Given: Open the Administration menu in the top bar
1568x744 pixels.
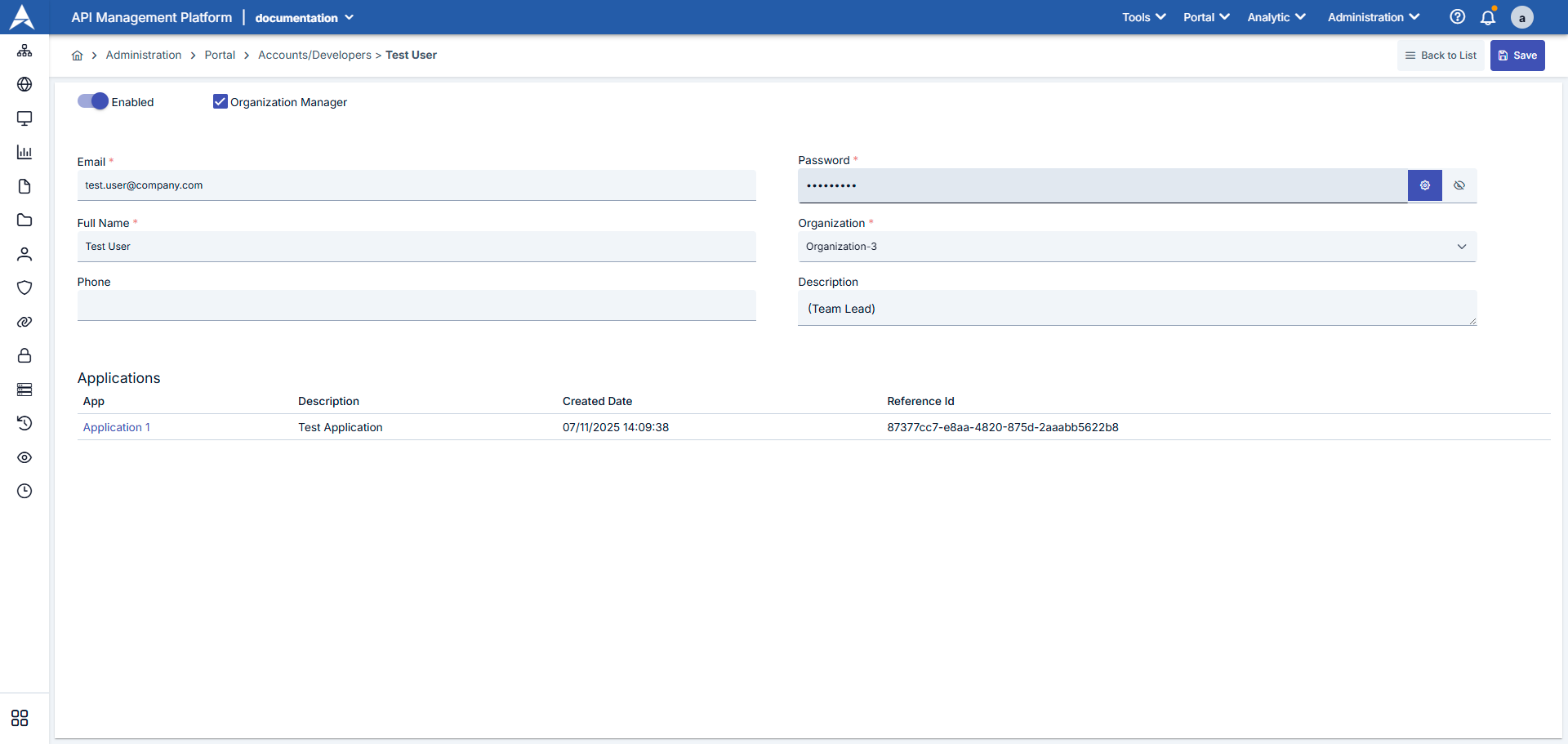Looking at the screenshot, I should [1373, 17].
